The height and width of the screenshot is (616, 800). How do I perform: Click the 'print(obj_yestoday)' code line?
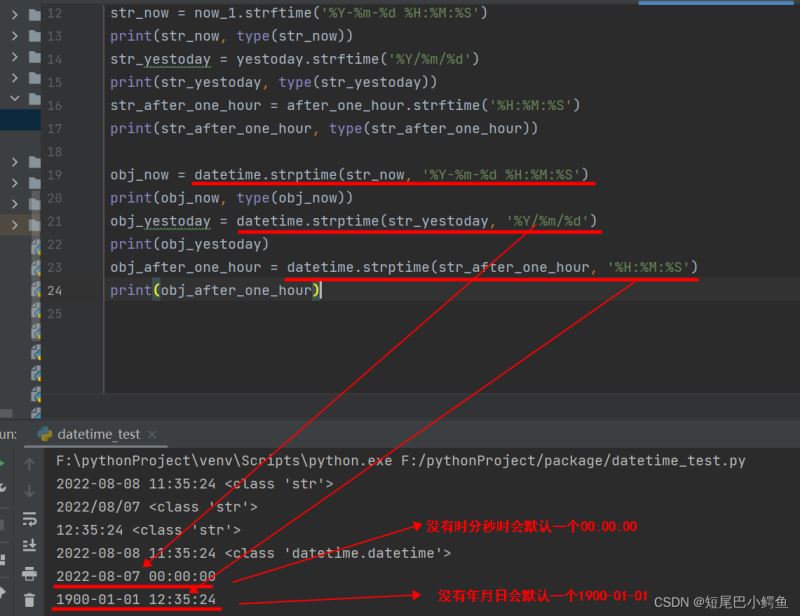pos(189,244)
